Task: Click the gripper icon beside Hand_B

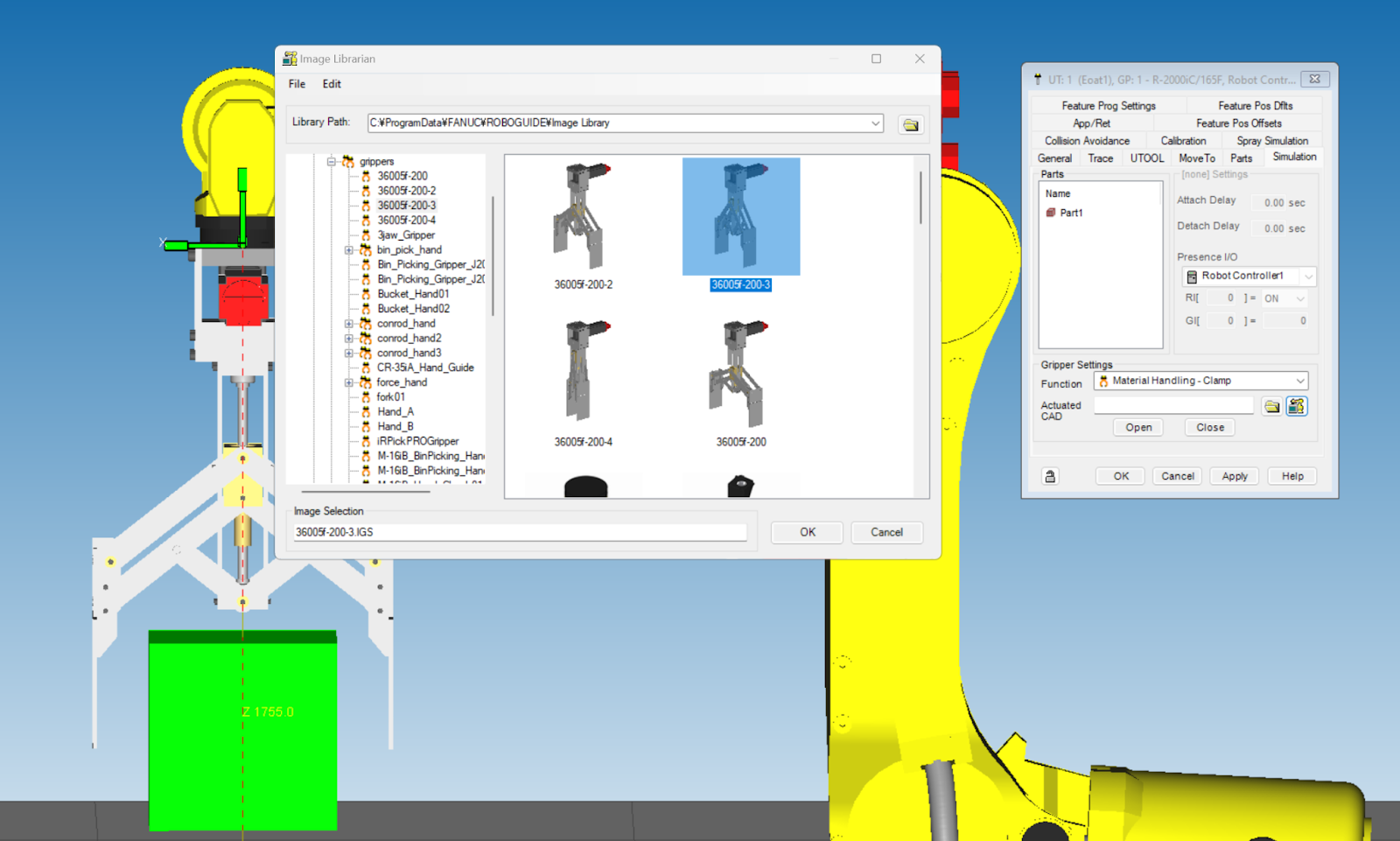Action: click(366, 427)
